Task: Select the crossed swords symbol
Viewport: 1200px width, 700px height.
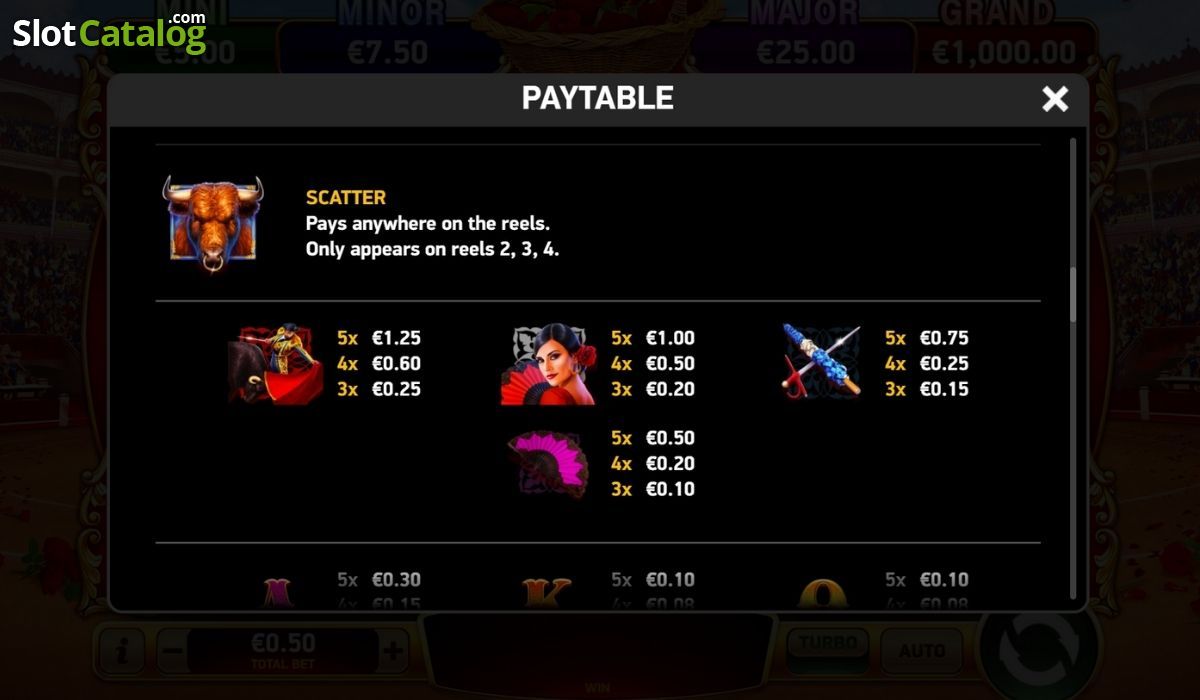Action: [x=822, y=362]
